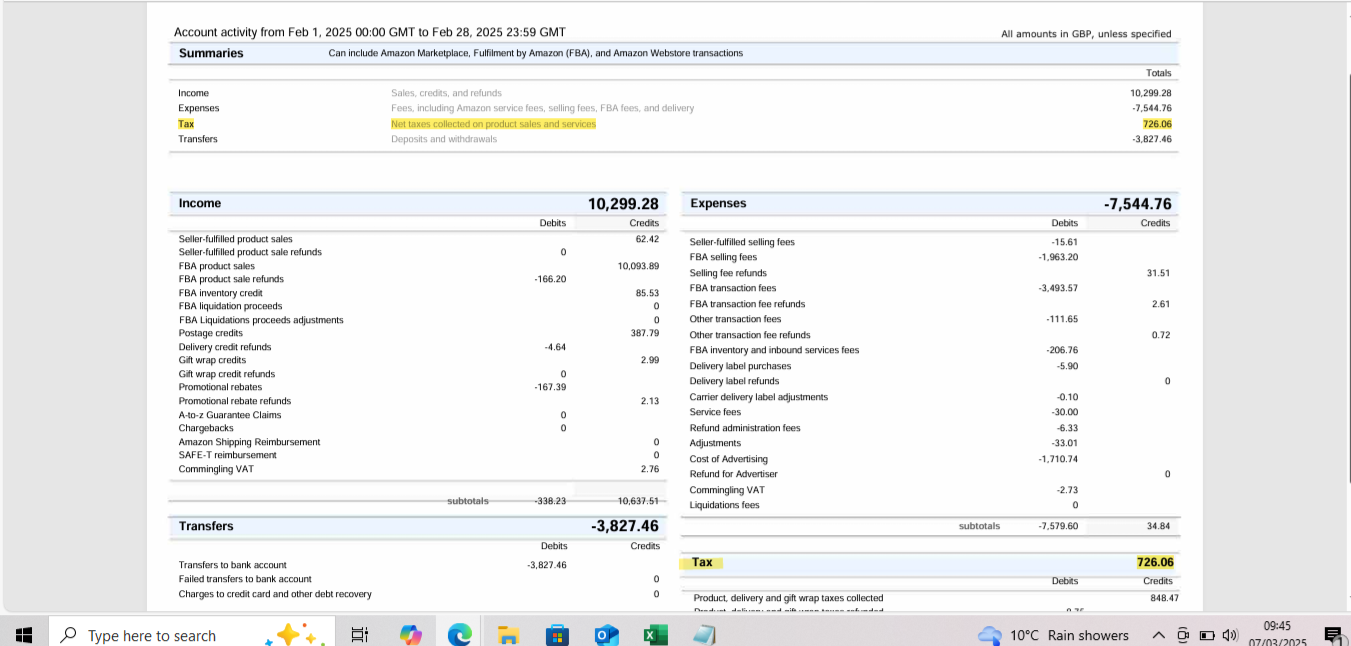1351x646 pixels.
Task: Click the Expenses section total -7,544.76
Action: click(1138, 204)
